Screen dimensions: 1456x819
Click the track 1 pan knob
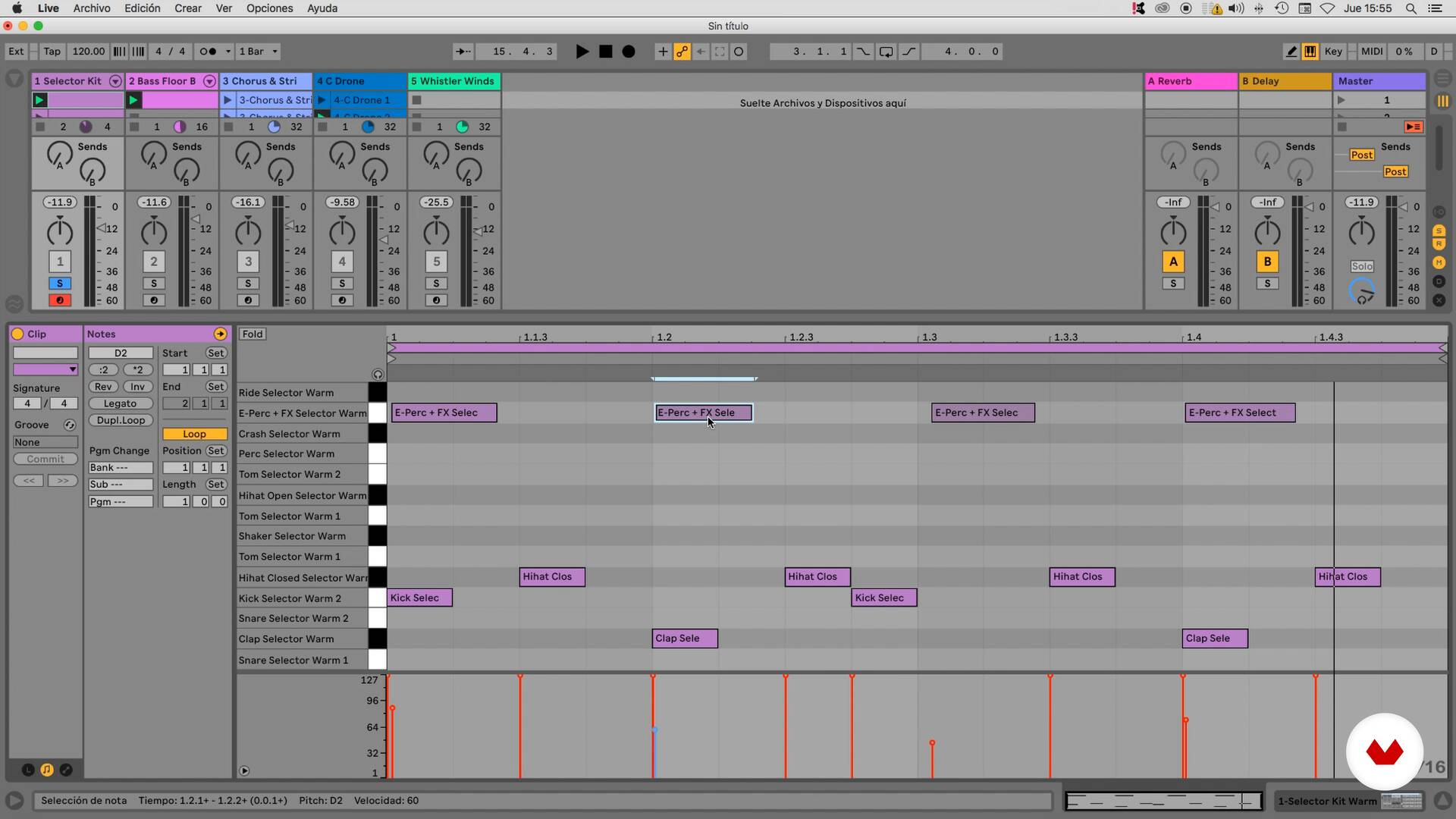click(x=60, y=232)
